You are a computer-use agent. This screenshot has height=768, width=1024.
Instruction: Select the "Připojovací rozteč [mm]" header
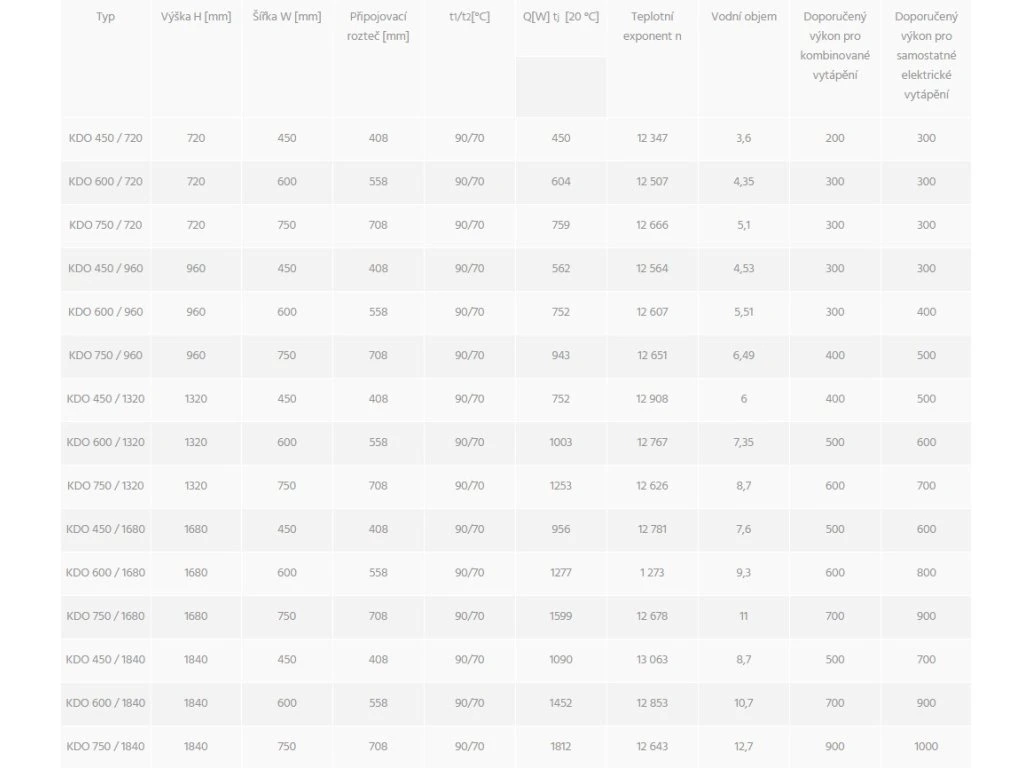tap(378, 27)
